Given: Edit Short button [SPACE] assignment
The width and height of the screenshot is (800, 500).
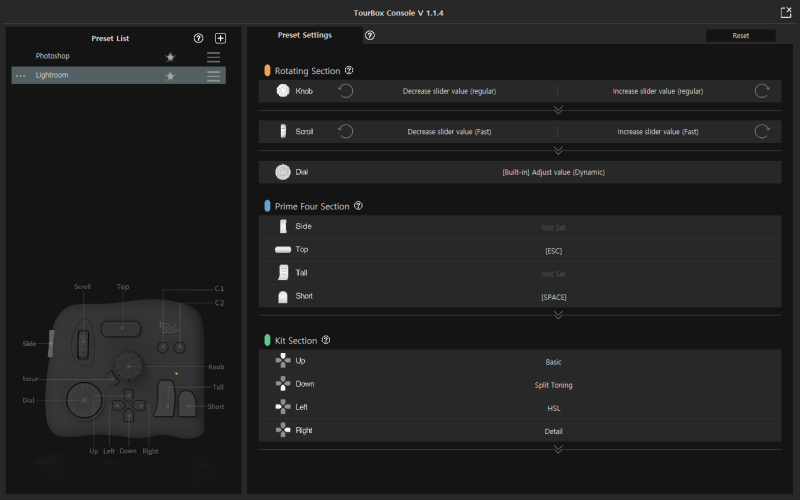Looking at the screenshot, I should click(554, 297).
